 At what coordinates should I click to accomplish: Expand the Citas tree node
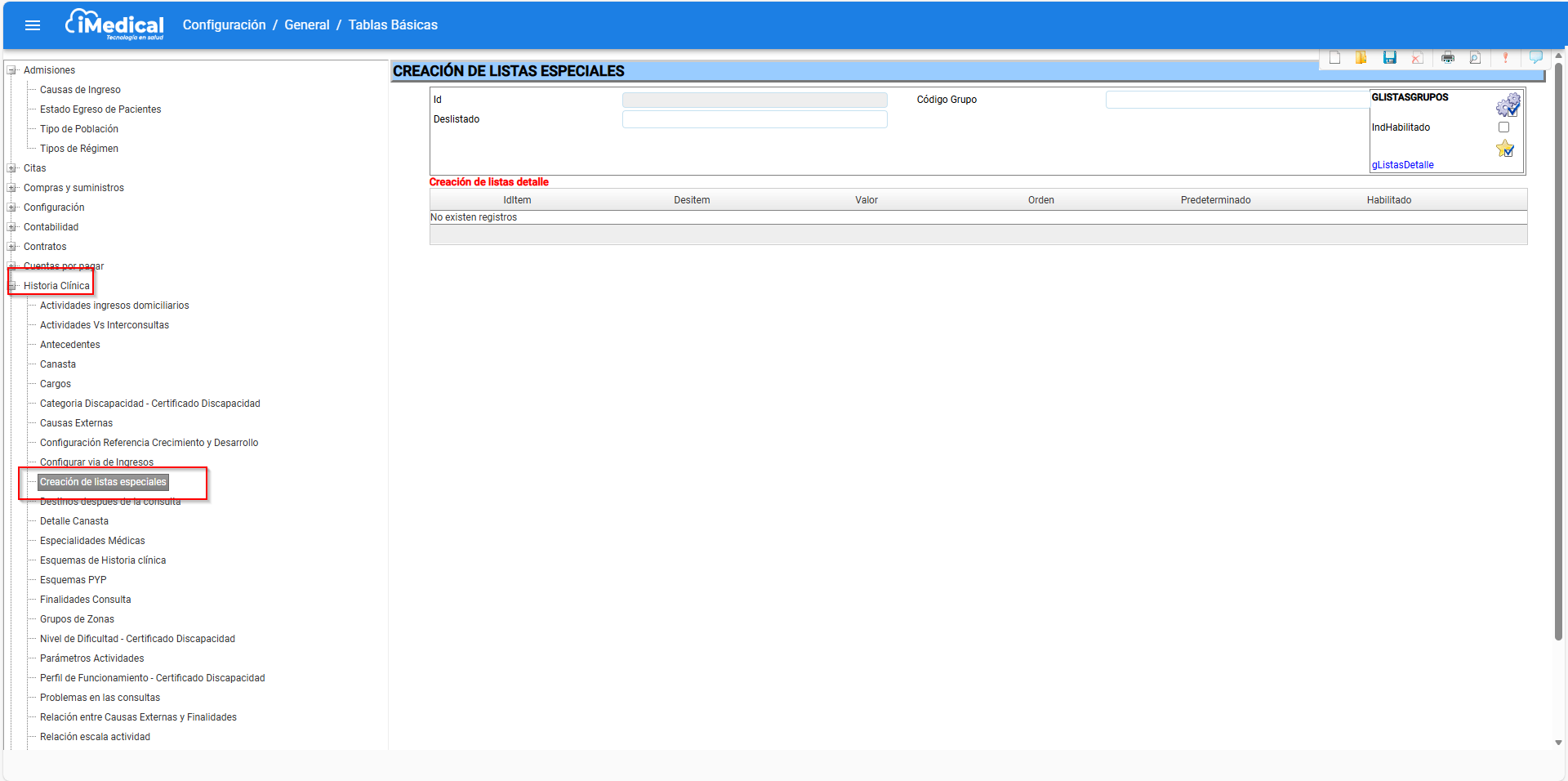pyautogui.click(x=12, y=168)
